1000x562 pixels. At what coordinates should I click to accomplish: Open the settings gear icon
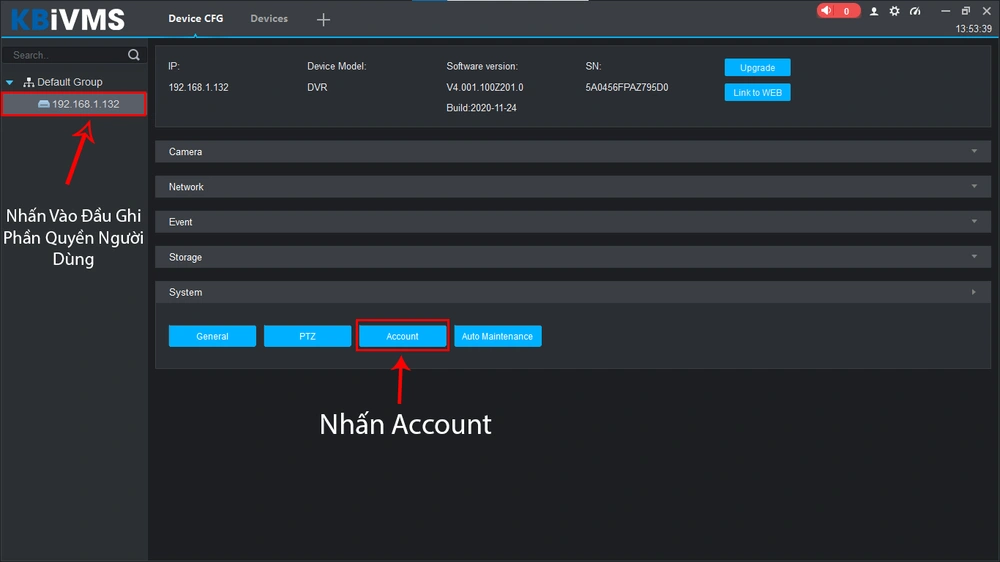click(894, 11)
